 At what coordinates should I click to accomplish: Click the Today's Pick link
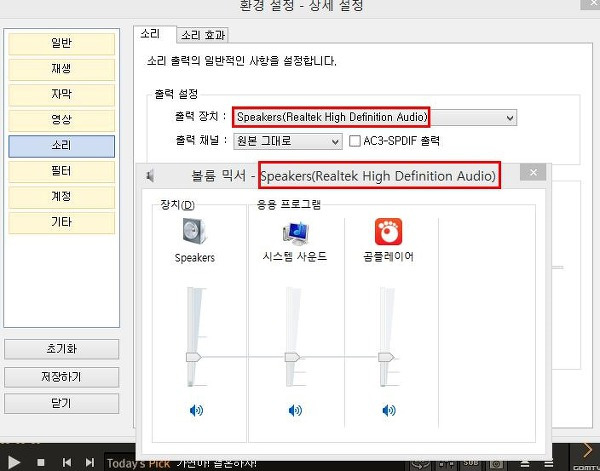(x=138, y=464)
